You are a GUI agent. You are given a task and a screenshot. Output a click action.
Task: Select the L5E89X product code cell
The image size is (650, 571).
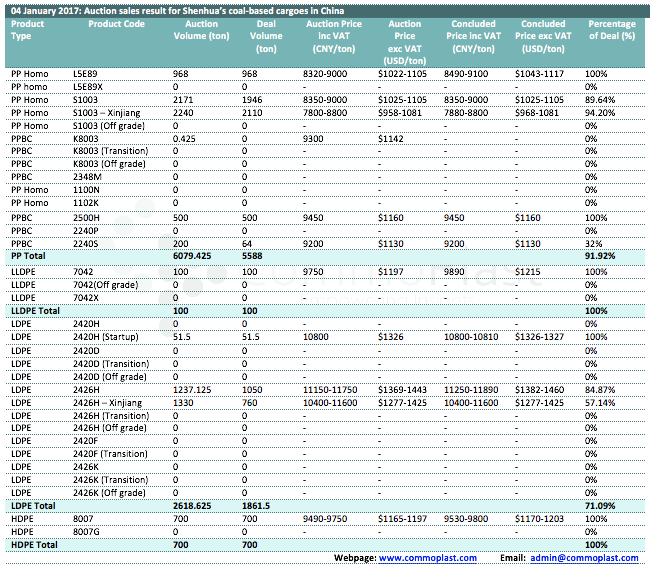pyautogui.click(x=90, y=87)
